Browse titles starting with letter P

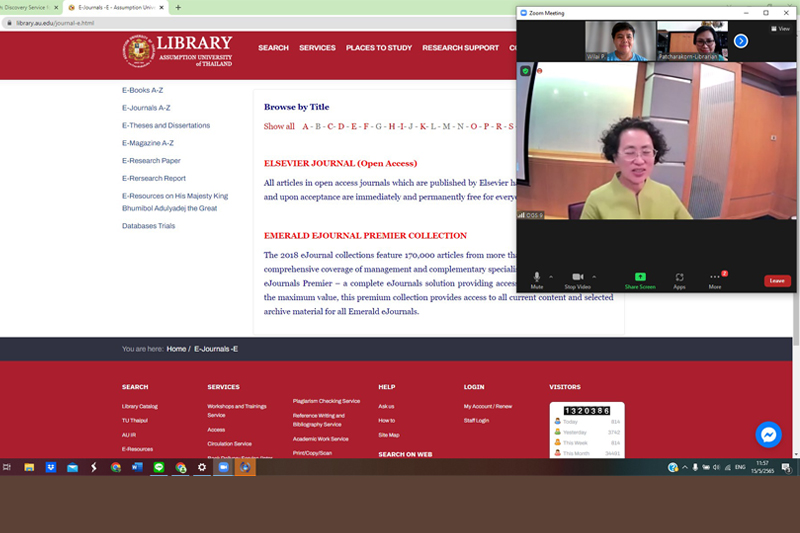486,126
